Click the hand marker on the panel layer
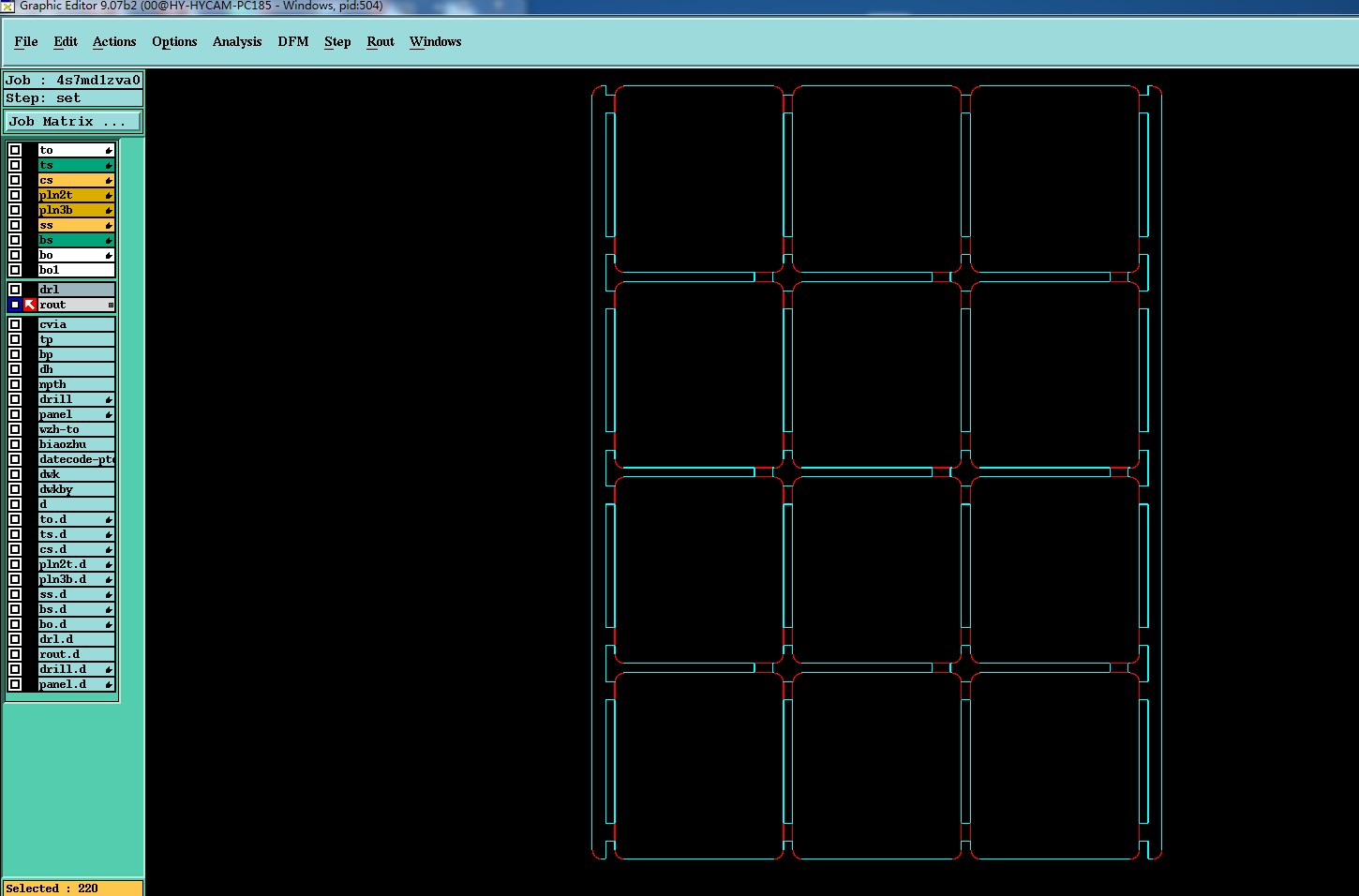This screenshot has width=1359, height=896. 109,415
